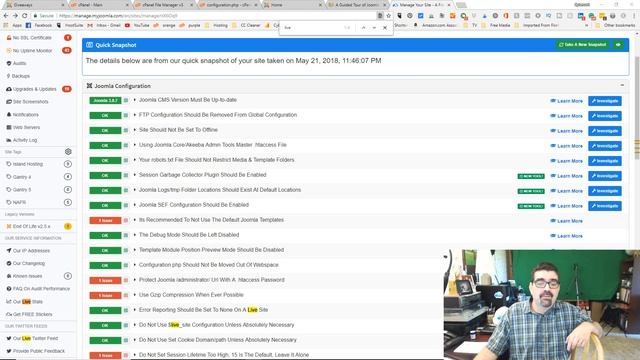Open Provide Public Feedback link
This screenshot has height=360, width=640.
(36, 351)
